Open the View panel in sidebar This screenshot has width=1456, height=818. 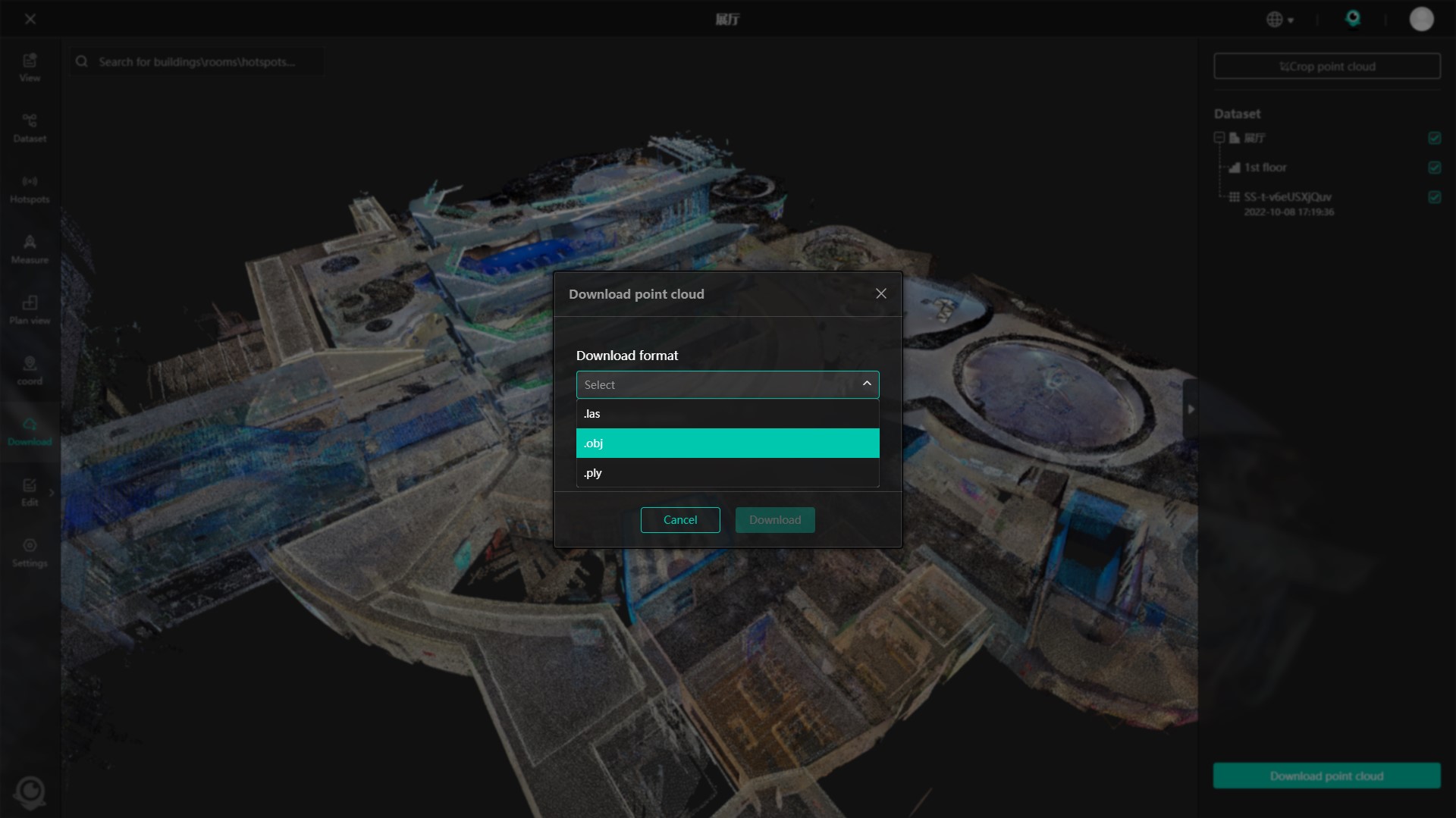pyautogui.click(x=30, y=67)
